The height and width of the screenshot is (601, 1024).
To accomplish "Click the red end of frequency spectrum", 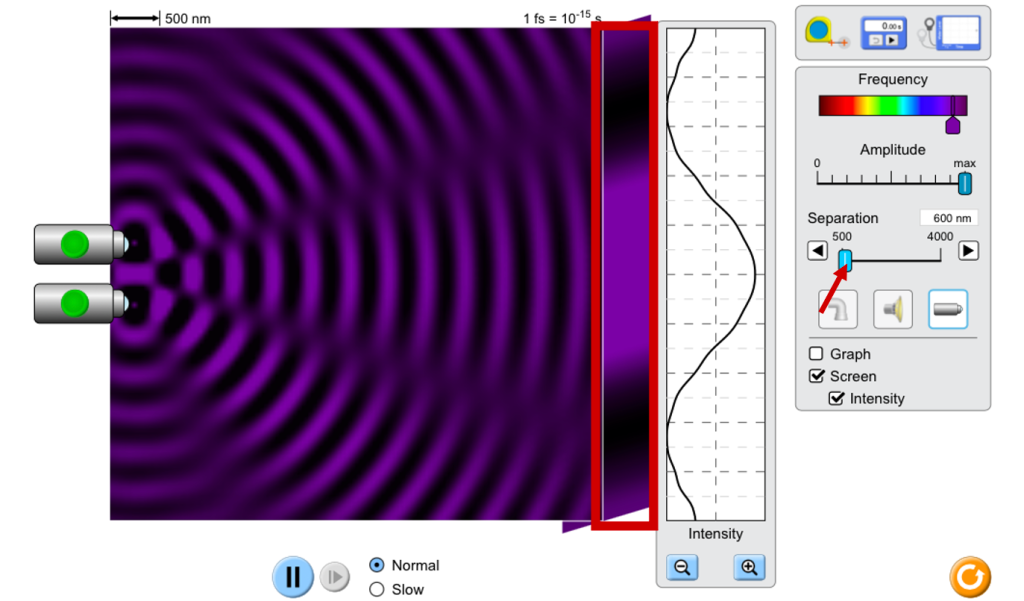I will click(828, 106).
